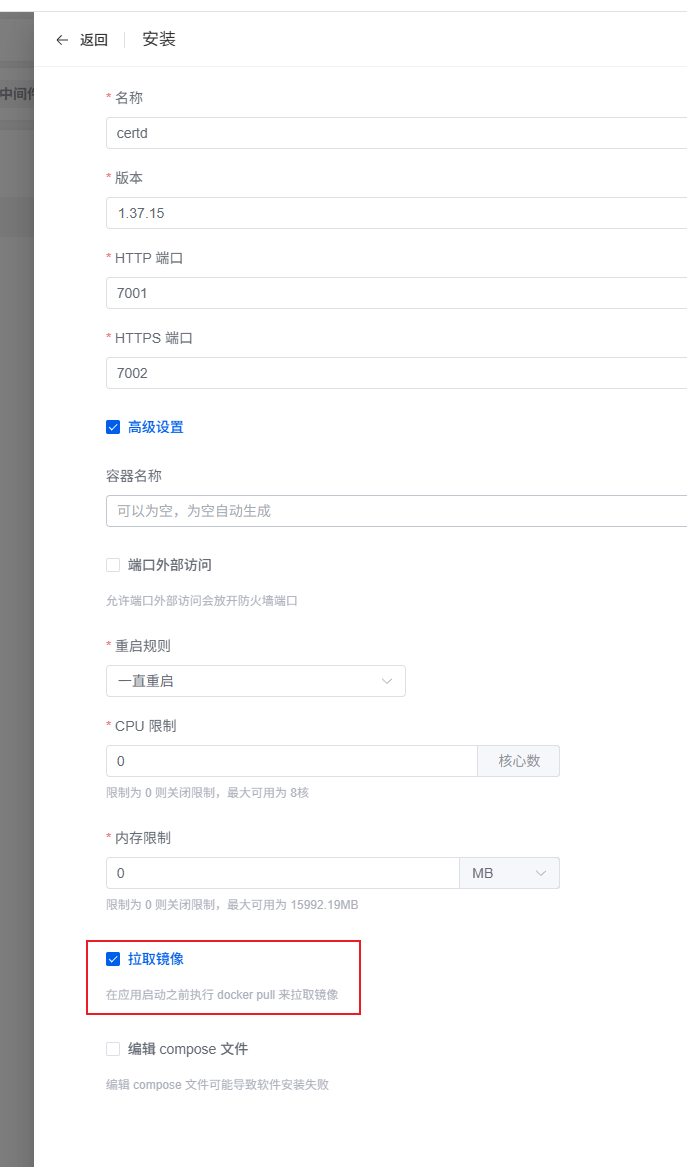Click the empty 容器名称 input field
Viewport: 687px width, 1167px height.
pyautogui.click(x=396, y=511)
